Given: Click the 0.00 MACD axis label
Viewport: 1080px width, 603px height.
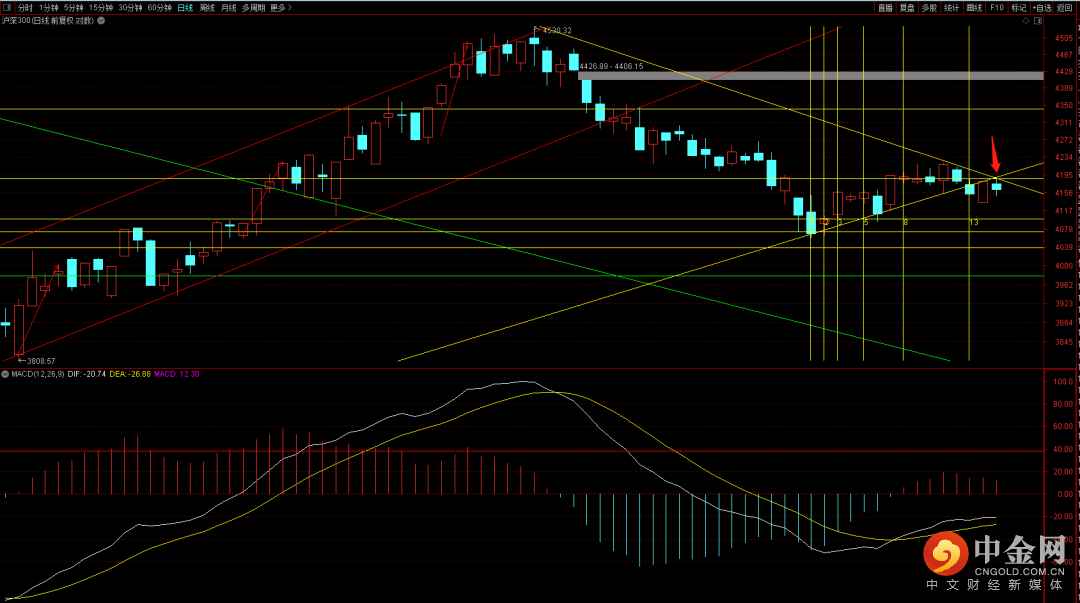Looking at the screenshot, I should coord(1065,494).
